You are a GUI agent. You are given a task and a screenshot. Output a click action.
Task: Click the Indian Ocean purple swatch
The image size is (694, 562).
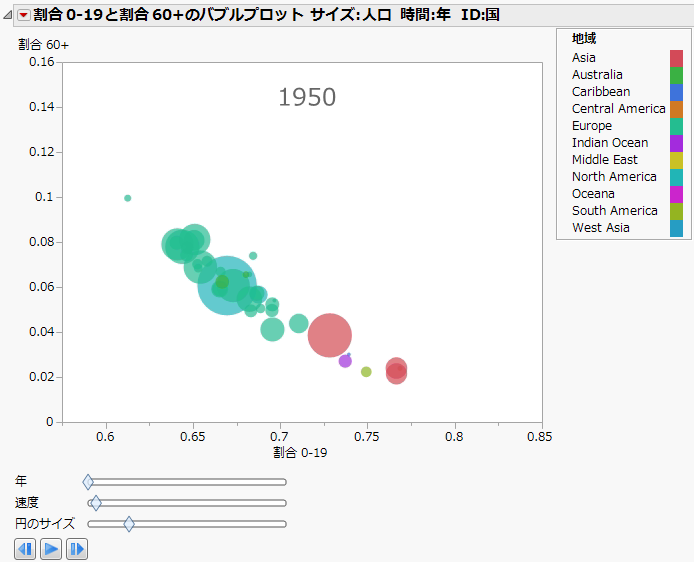[676, 143]
